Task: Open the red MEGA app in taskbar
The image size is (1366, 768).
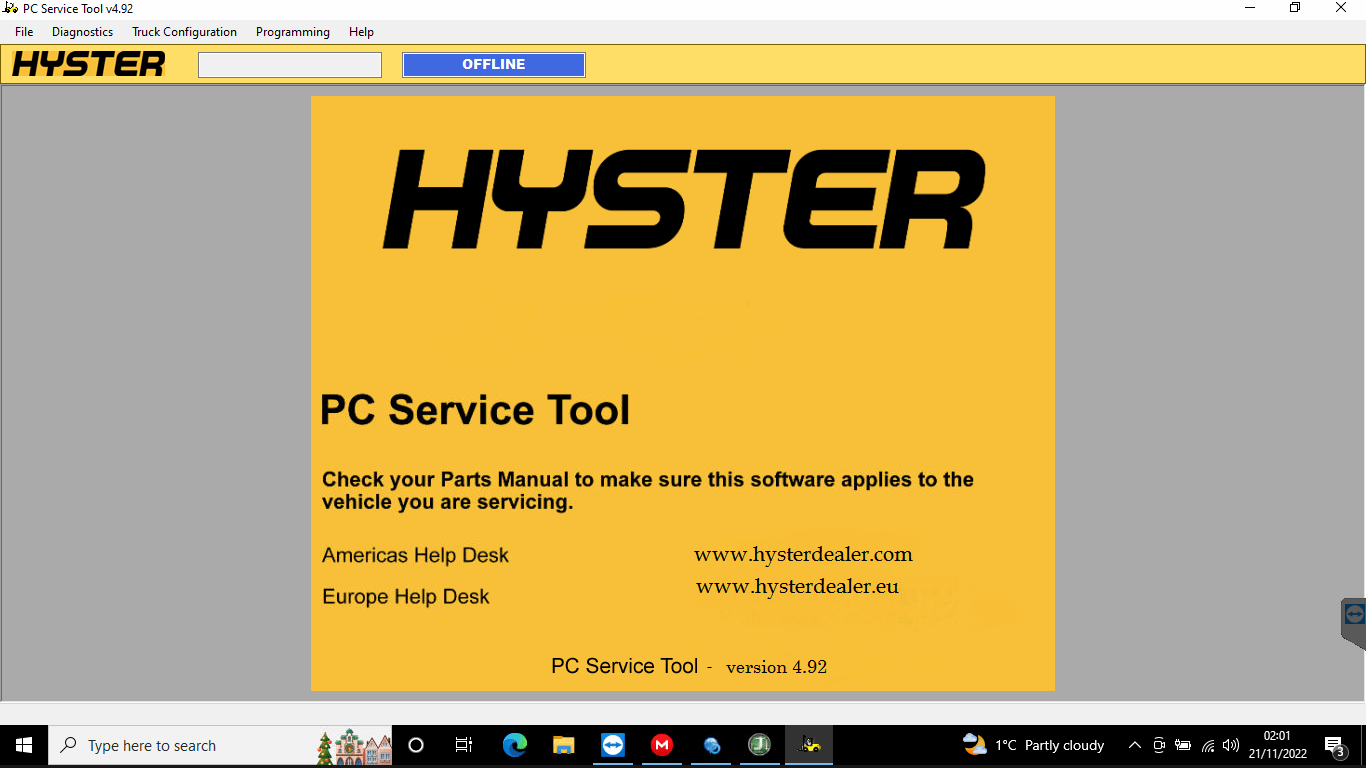Action: click(662, 745)
